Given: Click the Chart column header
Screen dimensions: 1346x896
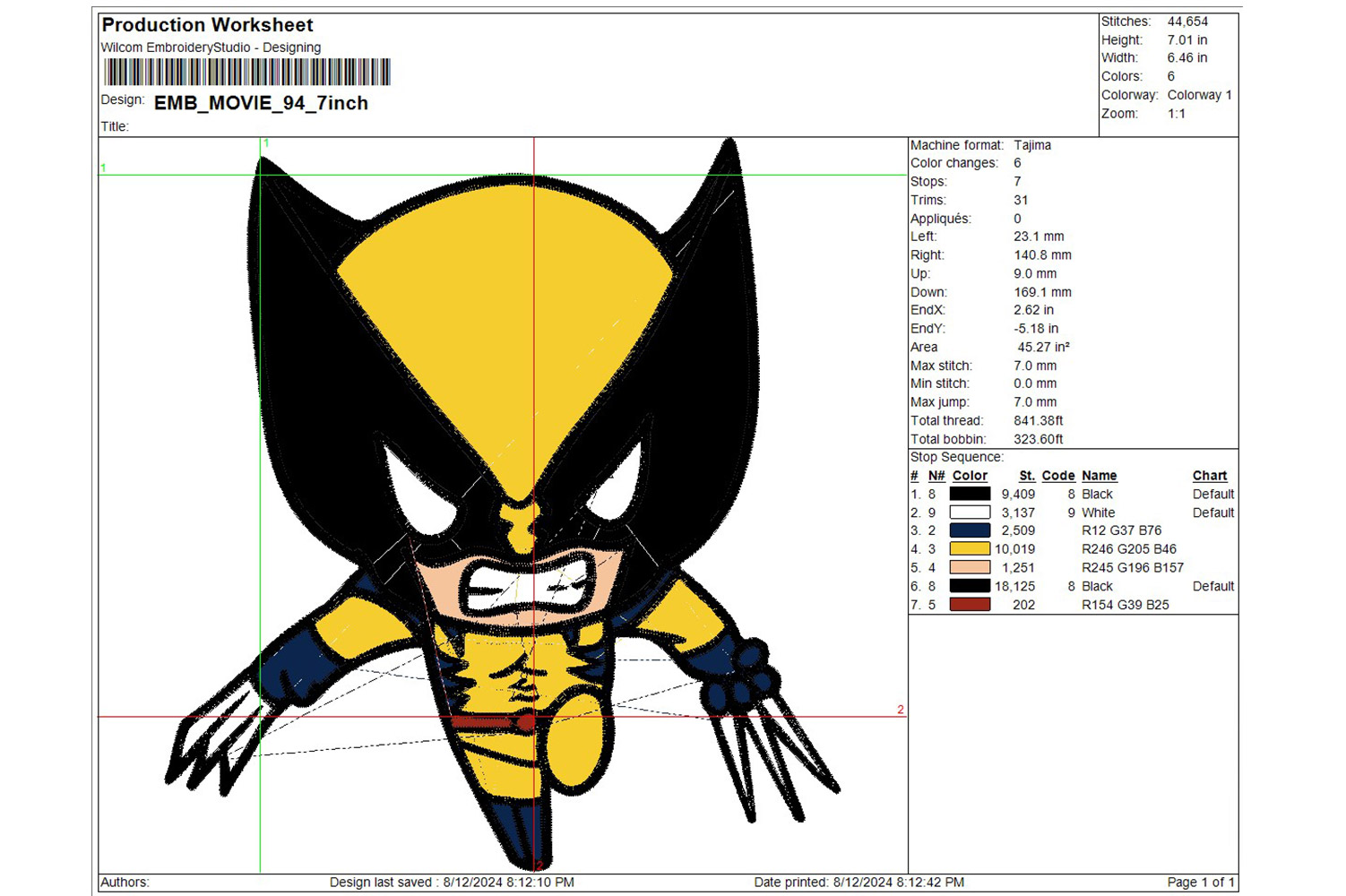Looking at the screenshot, I should point(1210,476).
